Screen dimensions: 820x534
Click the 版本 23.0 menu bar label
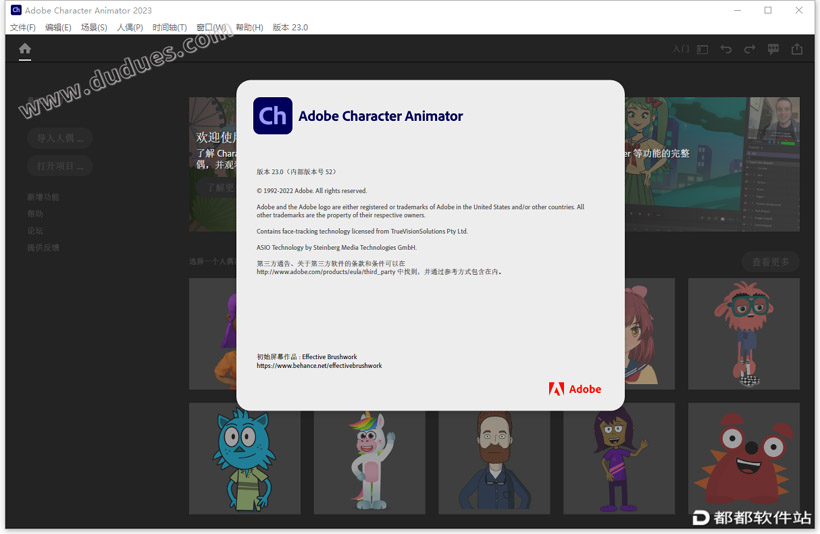[x=290, y=27]
